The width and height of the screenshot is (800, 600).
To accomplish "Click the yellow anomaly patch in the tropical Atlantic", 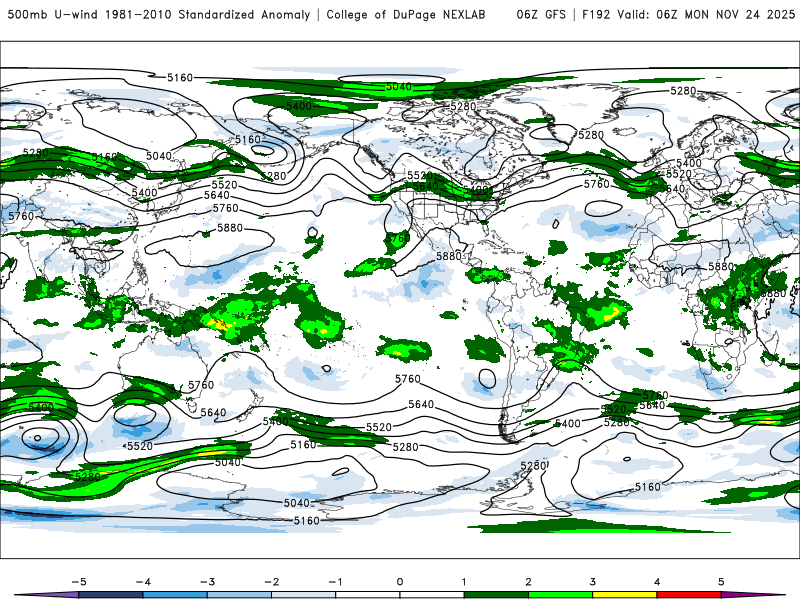I will [613, 313].
